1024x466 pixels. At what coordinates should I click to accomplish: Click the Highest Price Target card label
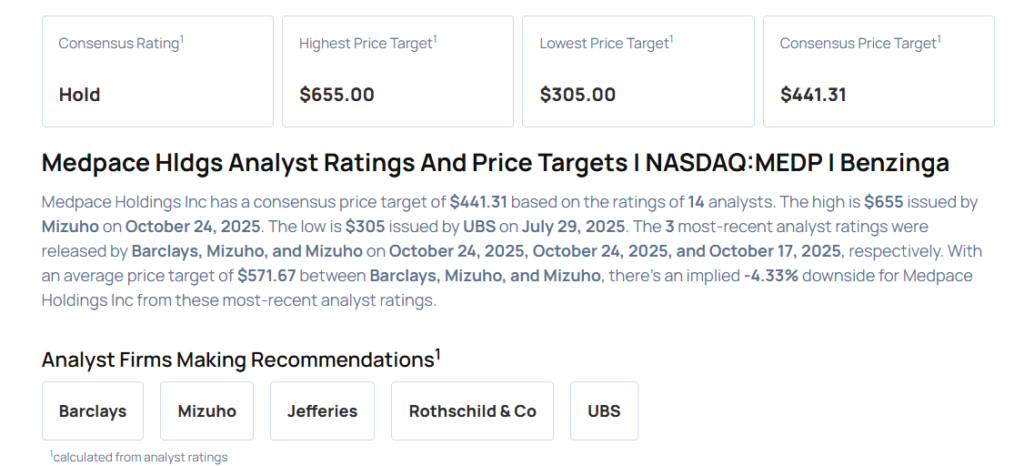(x=366, y=44)
